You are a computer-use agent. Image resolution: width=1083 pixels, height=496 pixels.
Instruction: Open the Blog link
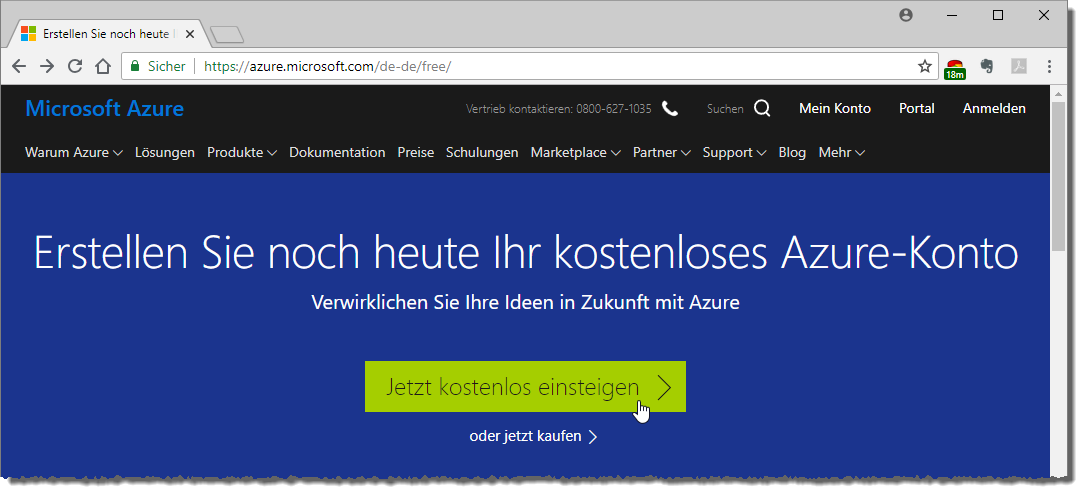792,153
